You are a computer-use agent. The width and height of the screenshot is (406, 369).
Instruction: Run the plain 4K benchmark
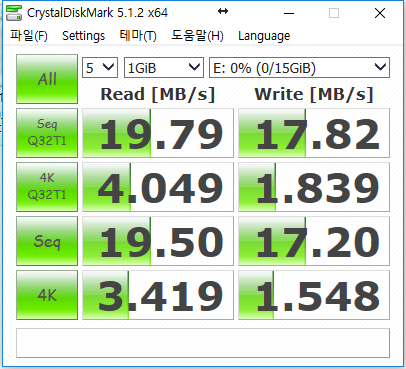[x=47, y=295]
